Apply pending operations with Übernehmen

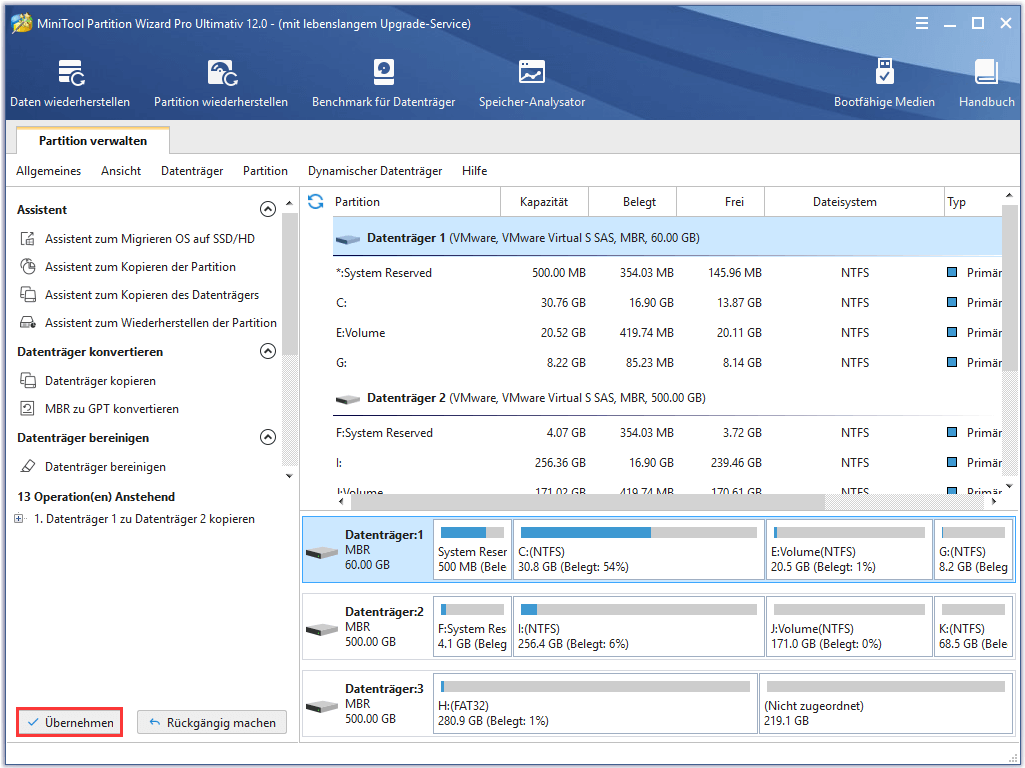click(x=68, y=721)
